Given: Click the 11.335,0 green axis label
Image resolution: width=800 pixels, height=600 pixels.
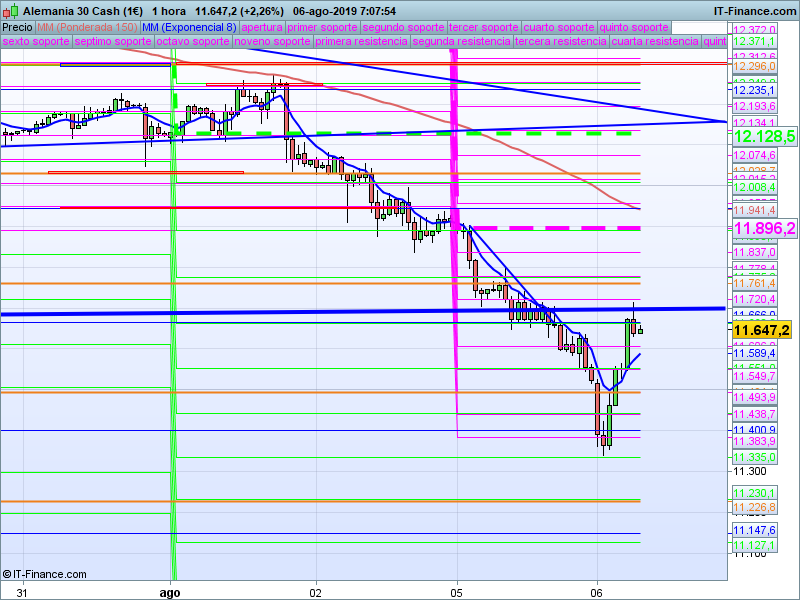Looking at the screenshot, I should point(755,457).
